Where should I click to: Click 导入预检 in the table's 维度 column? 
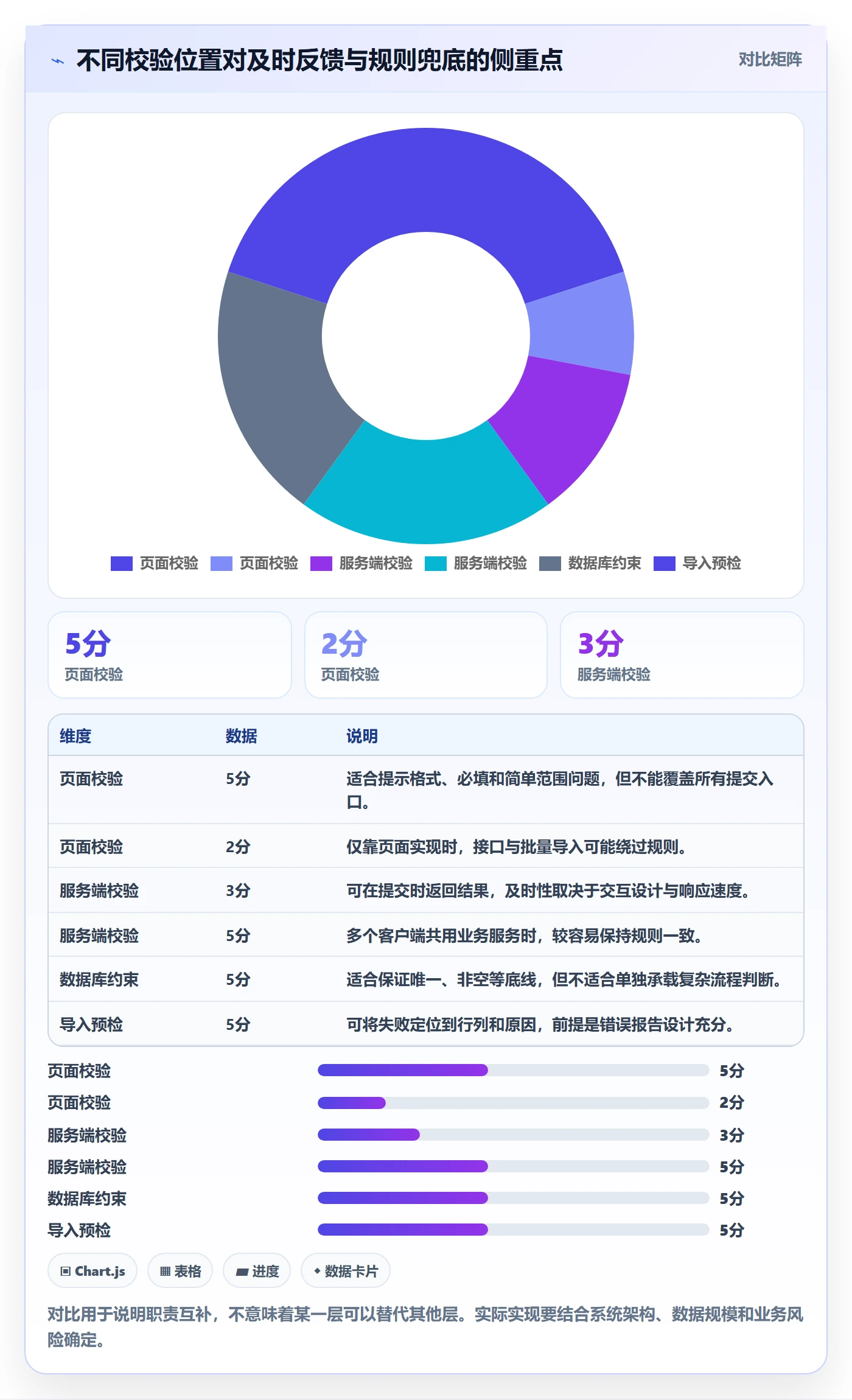point(91,1024)
